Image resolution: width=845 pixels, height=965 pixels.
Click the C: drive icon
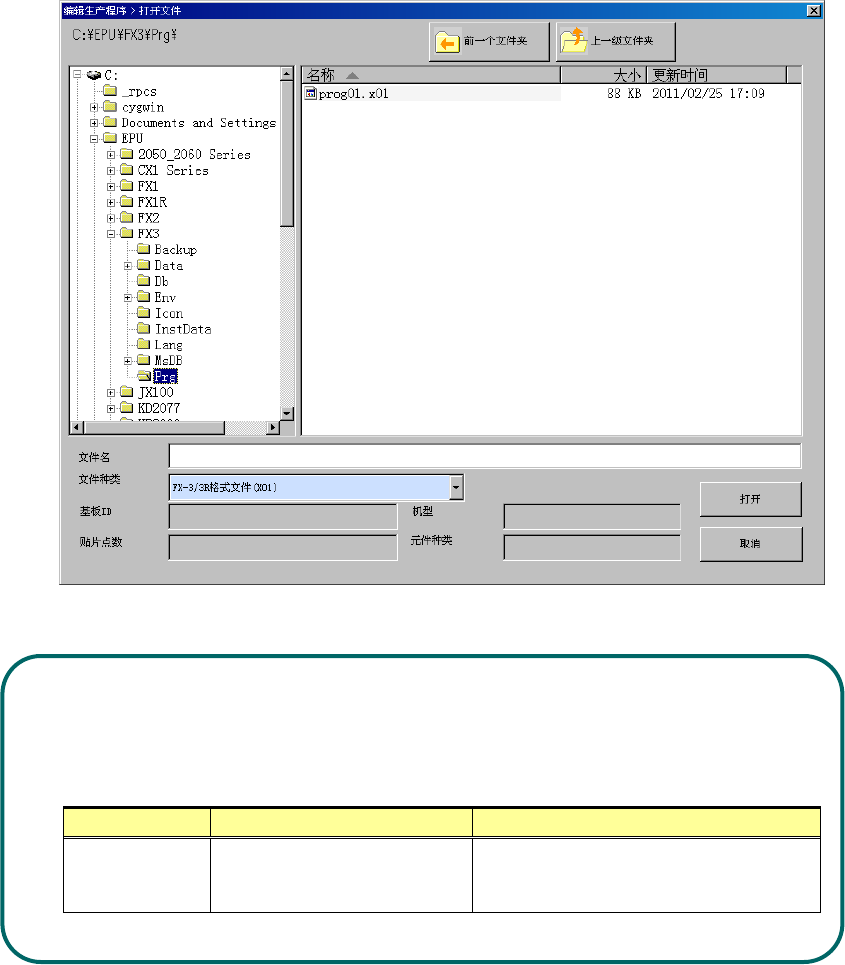point(94,75)
